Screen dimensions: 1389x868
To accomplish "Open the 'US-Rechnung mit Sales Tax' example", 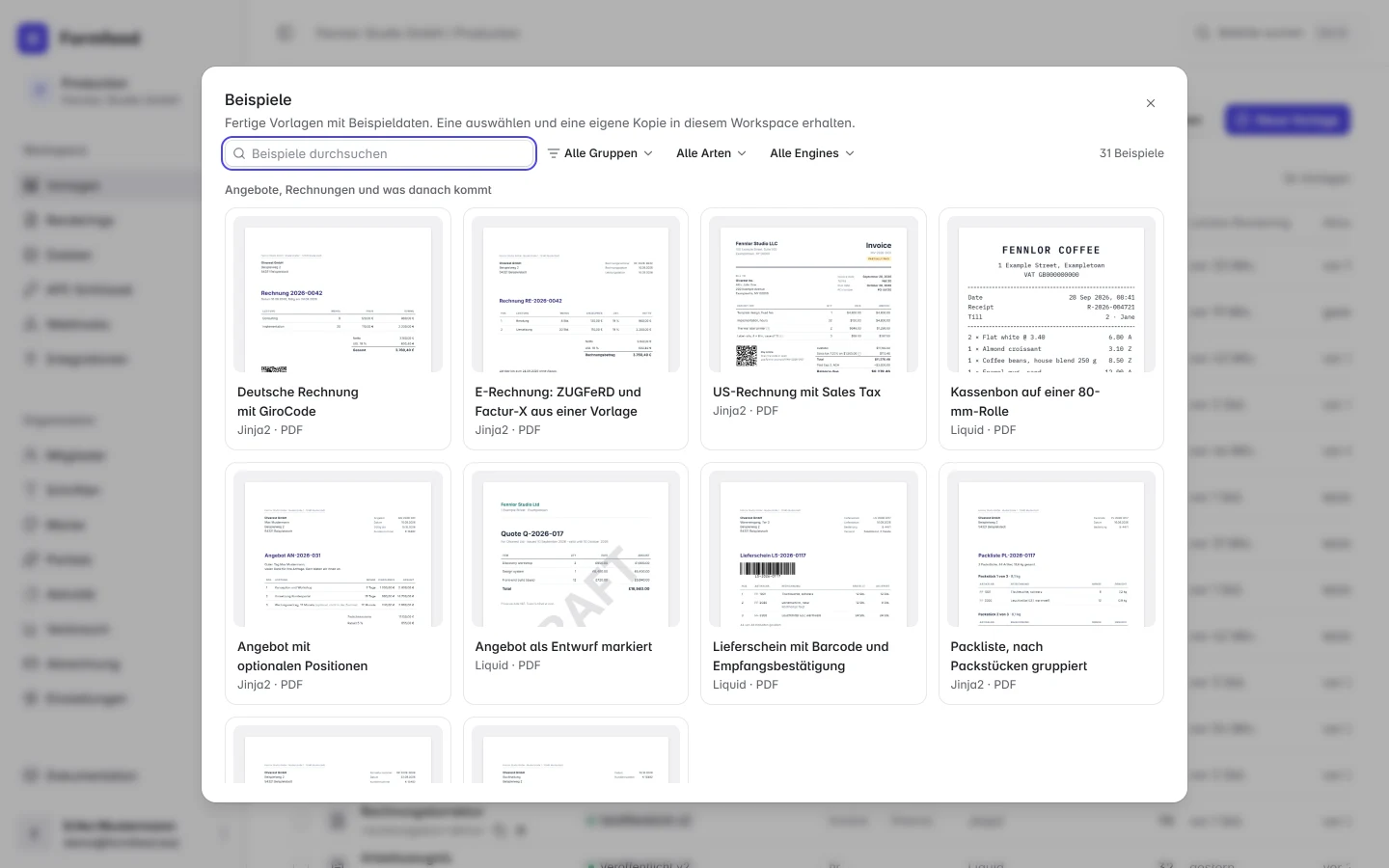I will tap(813, 329).
